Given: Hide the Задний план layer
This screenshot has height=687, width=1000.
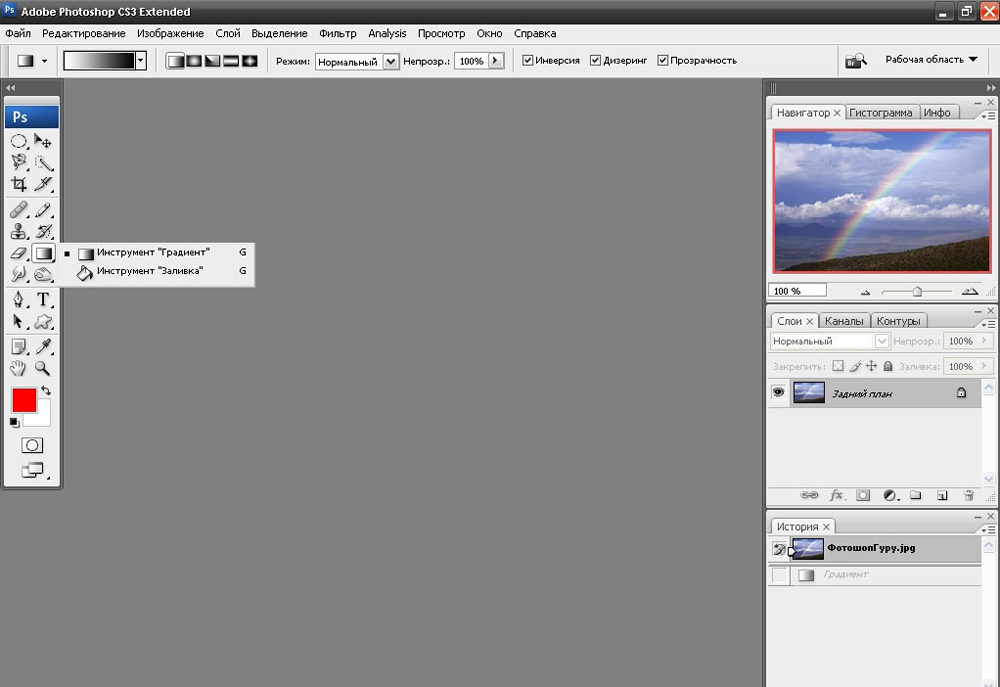Looking at the screenshot, I should (x=778, y=392).
